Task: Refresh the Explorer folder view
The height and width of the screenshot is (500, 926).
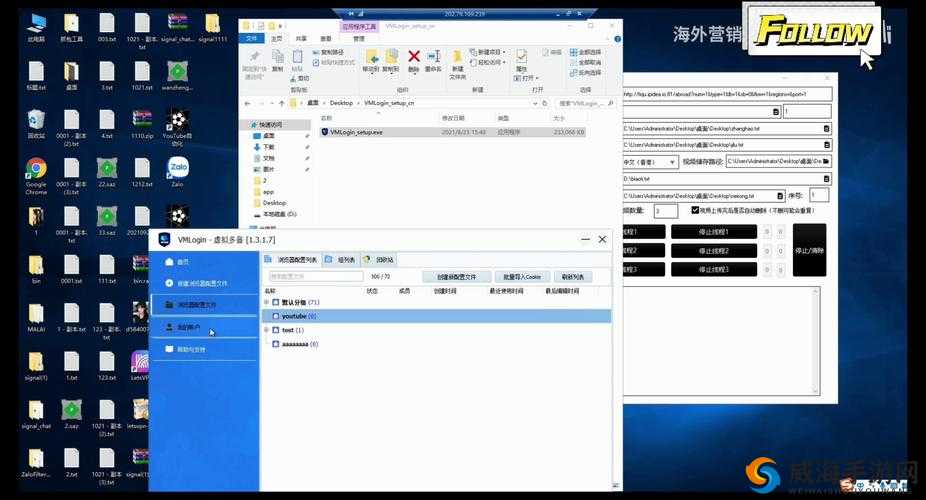Action: coord(544,103)
